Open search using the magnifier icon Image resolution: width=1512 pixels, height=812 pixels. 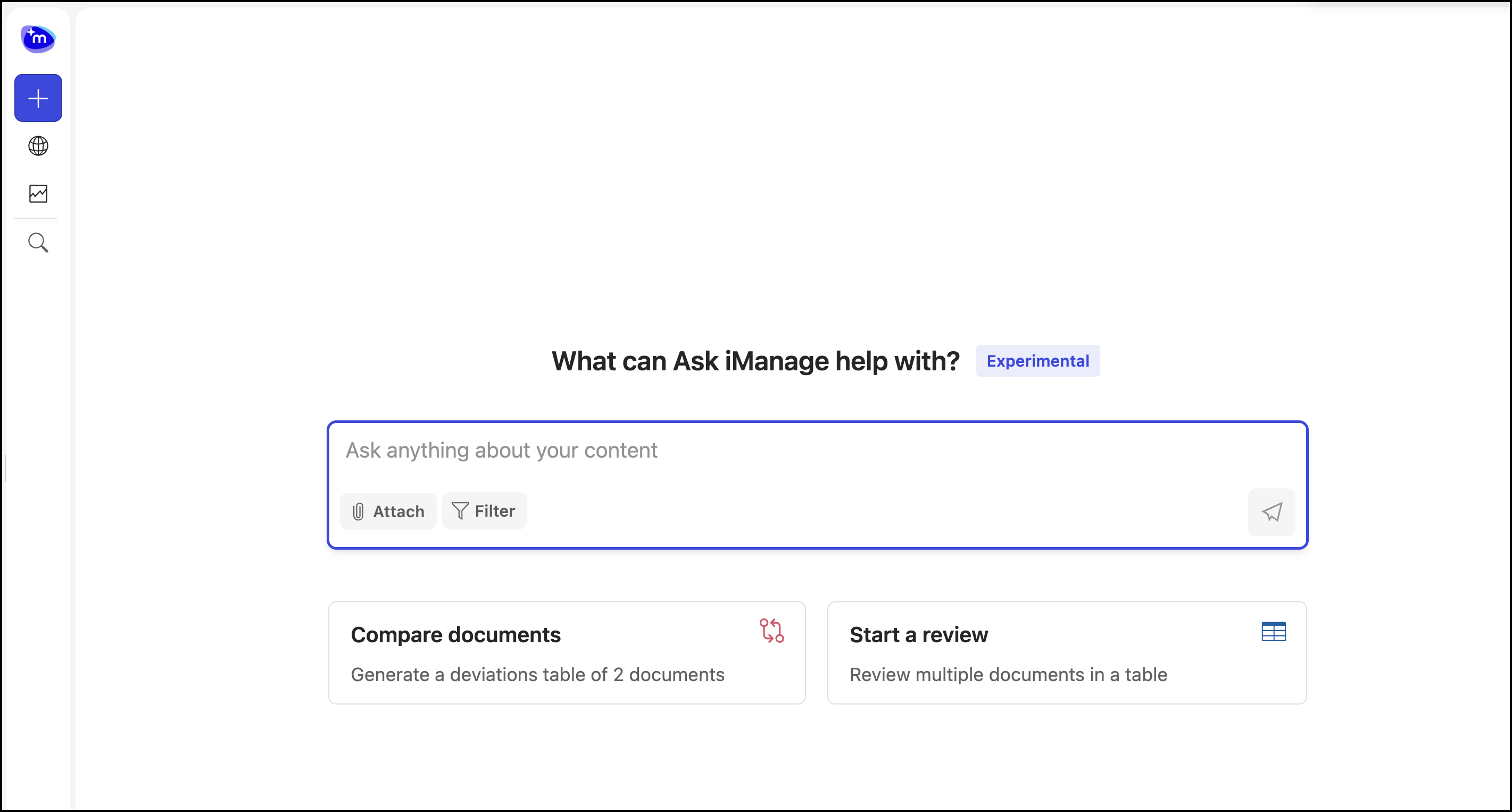click(x=38, y=242)
